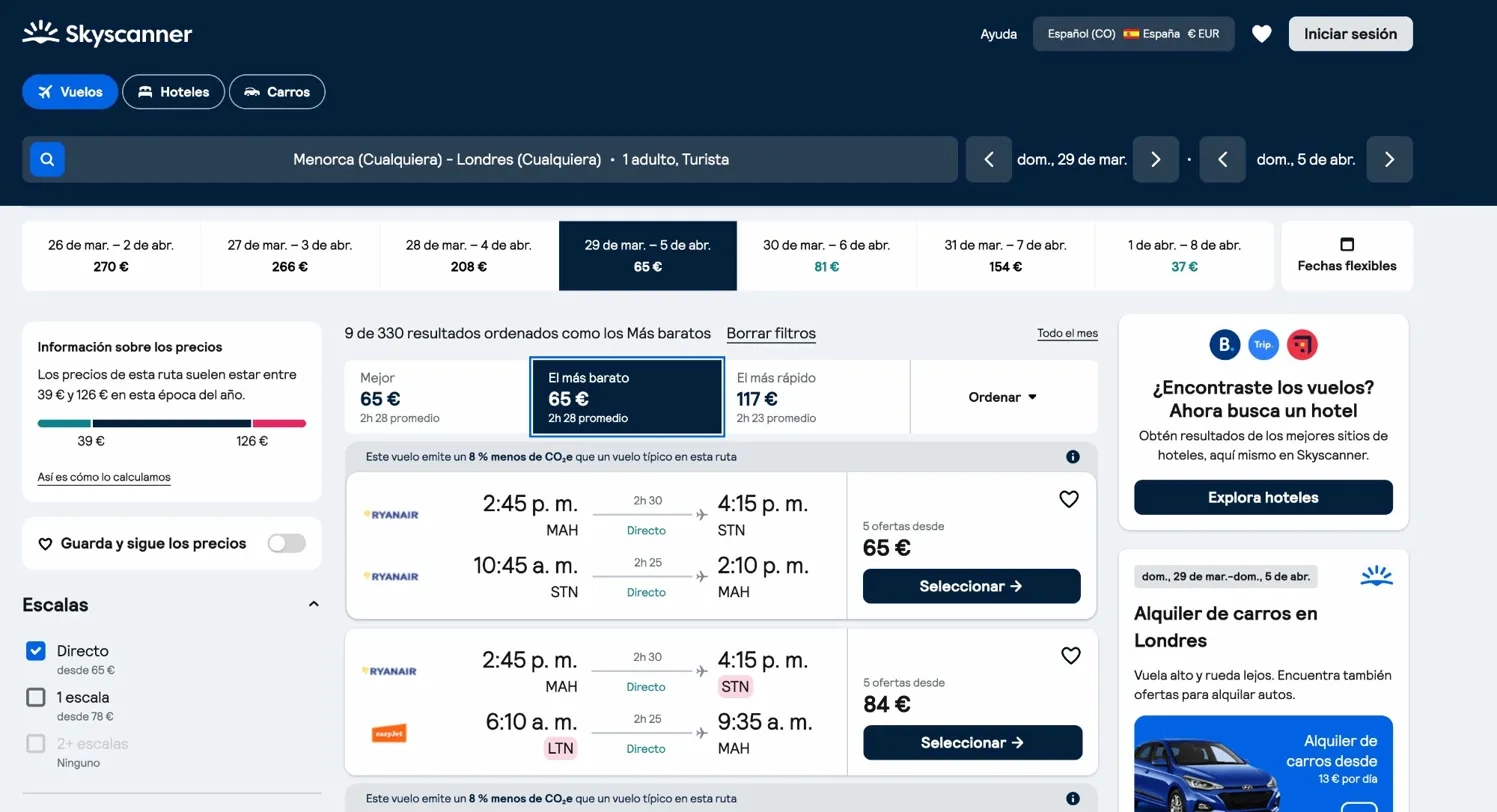Screen dimensions: 1497x812
Task: Open the Ordenar dropdown
Action: coord(1001,397)
